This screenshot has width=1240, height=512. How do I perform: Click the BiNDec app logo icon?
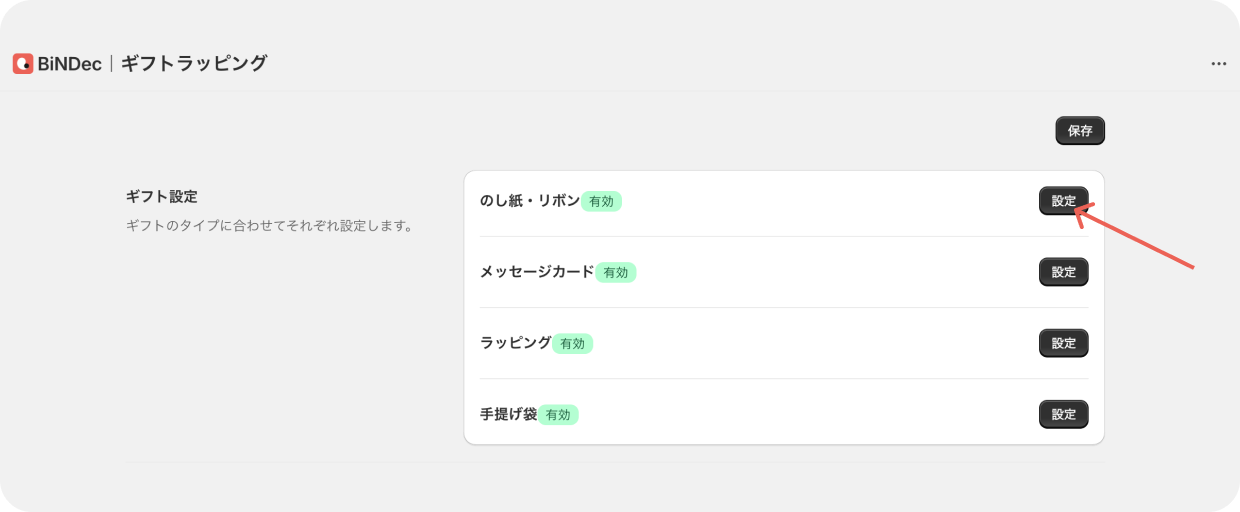(23, 64)
